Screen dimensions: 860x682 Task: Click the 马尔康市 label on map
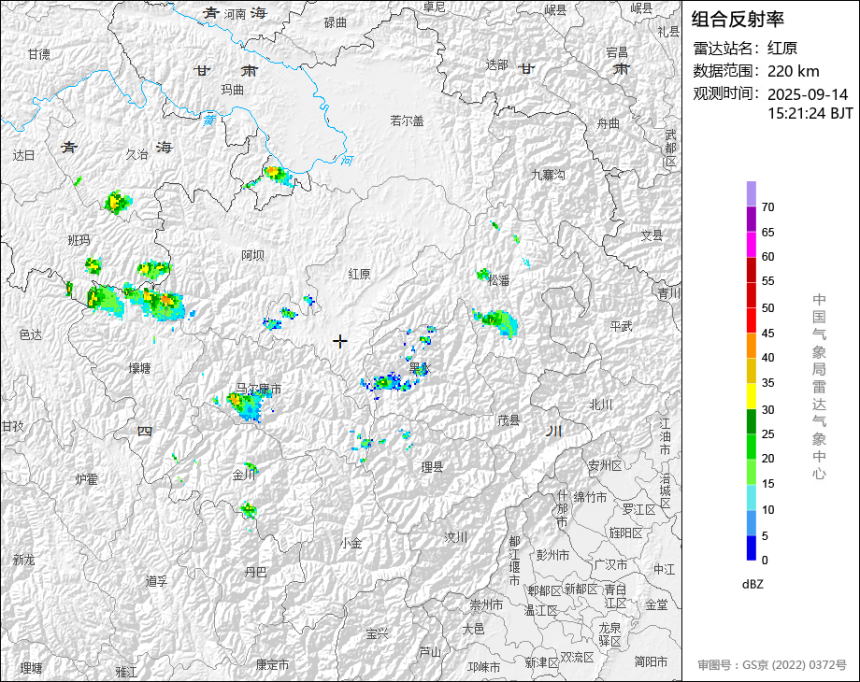258,389
